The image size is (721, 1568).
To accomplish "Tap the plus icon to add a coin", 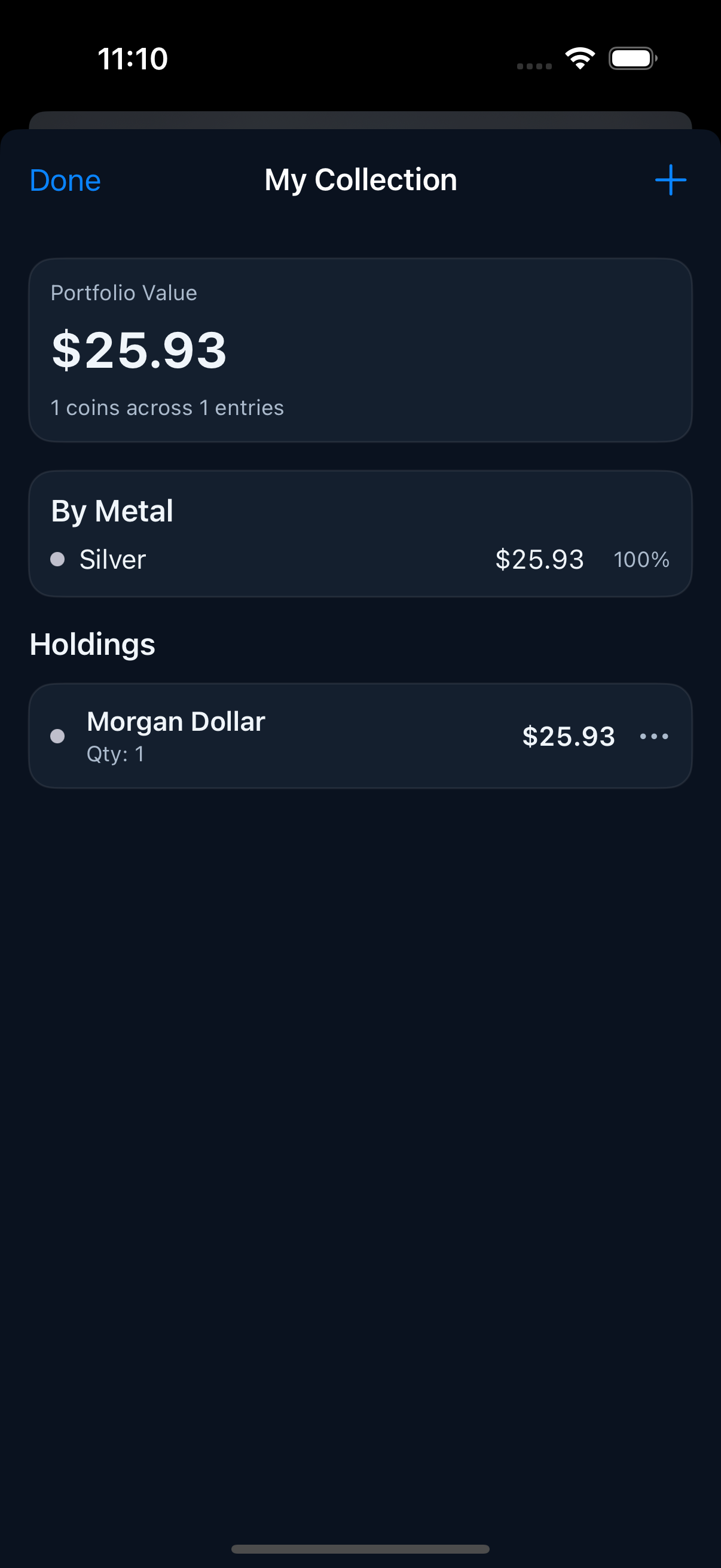I will [670, 180].
